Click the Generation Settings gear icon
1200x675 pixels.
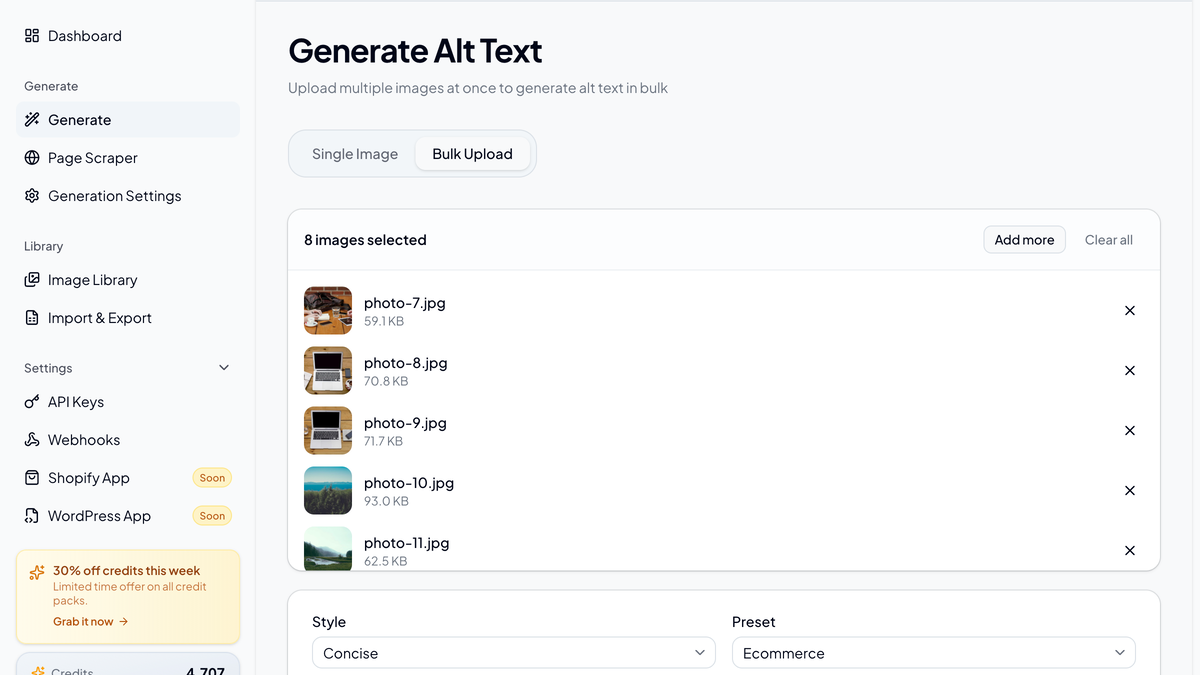tap(32, 196)
